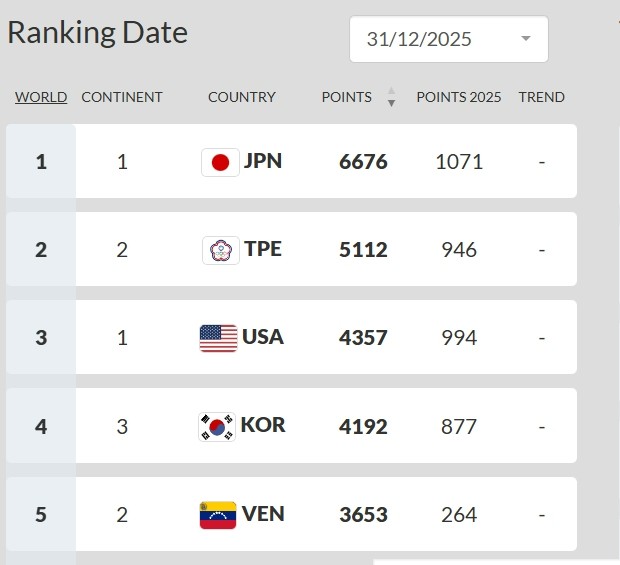The width and height of the screenshot is (620, 565).
Task: Click the COUNTRY column header
Action: (242, 97)
